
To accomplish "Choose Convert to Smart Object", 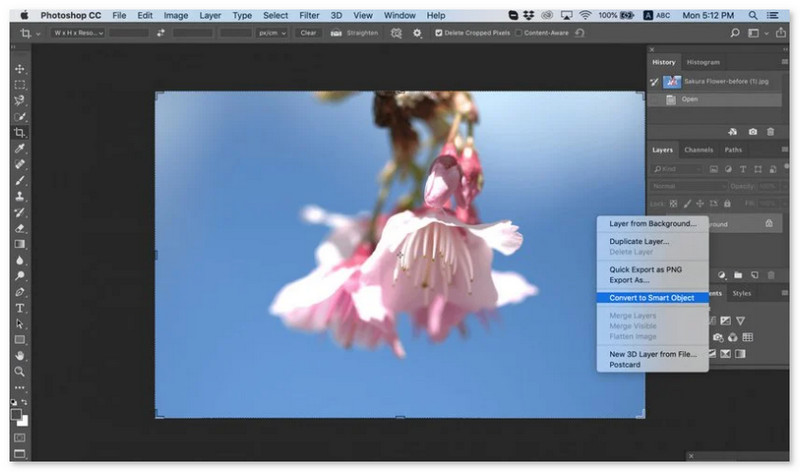I will click(653, 298).
